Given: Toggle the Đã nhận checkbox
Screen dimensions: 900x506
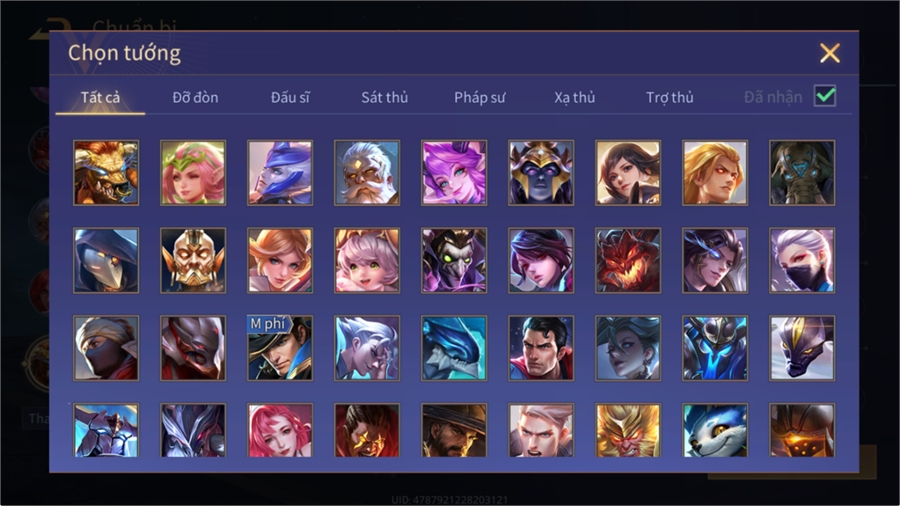Looking at the screenshot, I should (825, 96).
